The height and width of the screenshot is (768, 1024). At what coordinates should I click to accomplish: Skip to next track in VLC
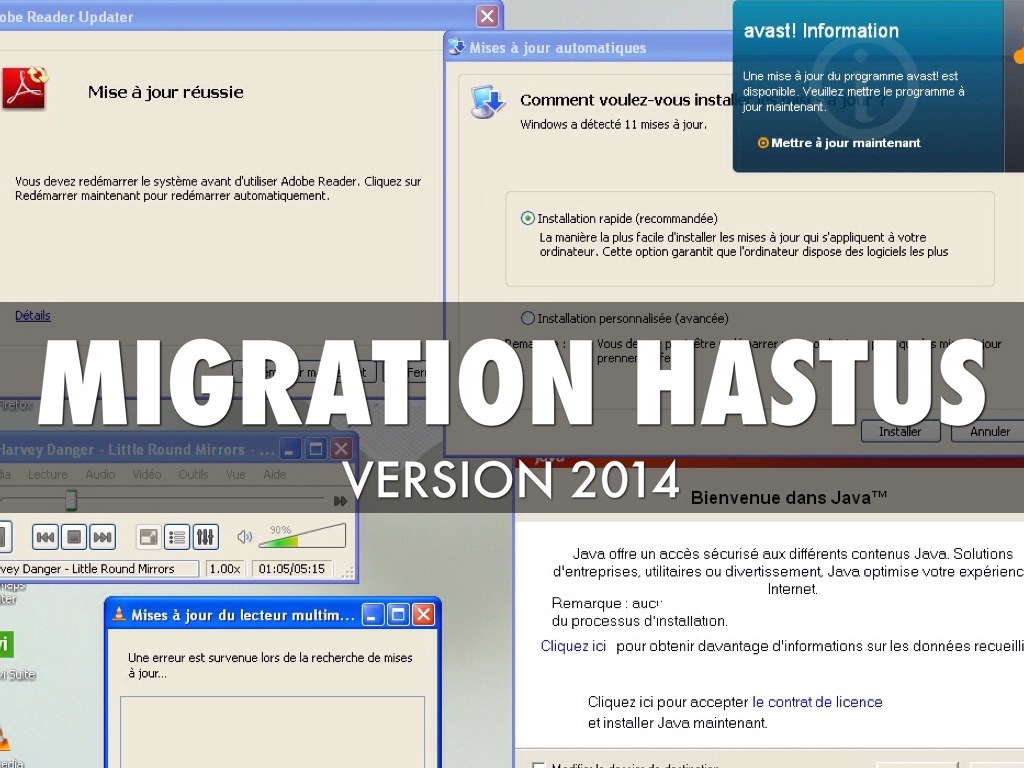[x=102, y=538]
